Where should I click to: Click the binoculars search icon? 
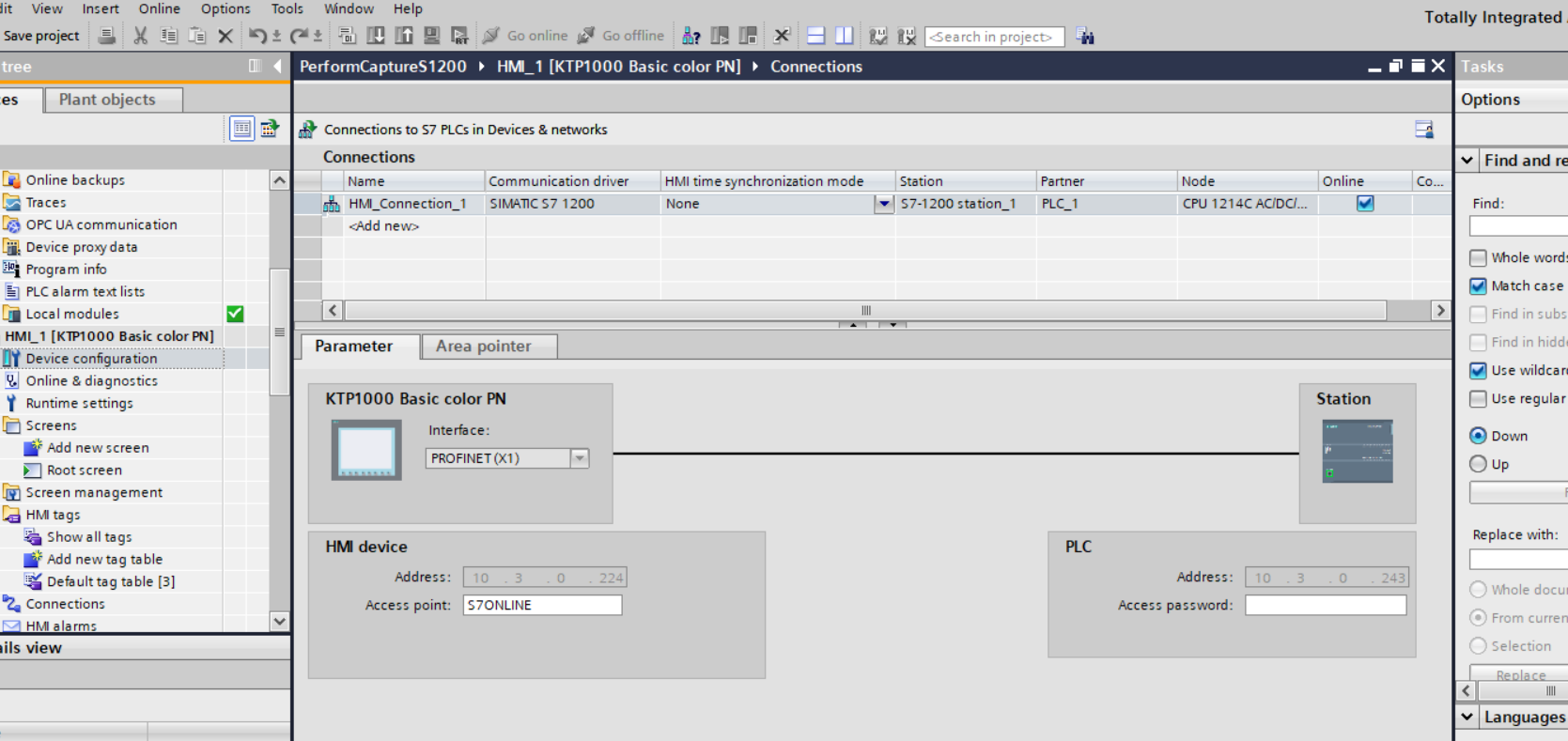(1085, 36)
